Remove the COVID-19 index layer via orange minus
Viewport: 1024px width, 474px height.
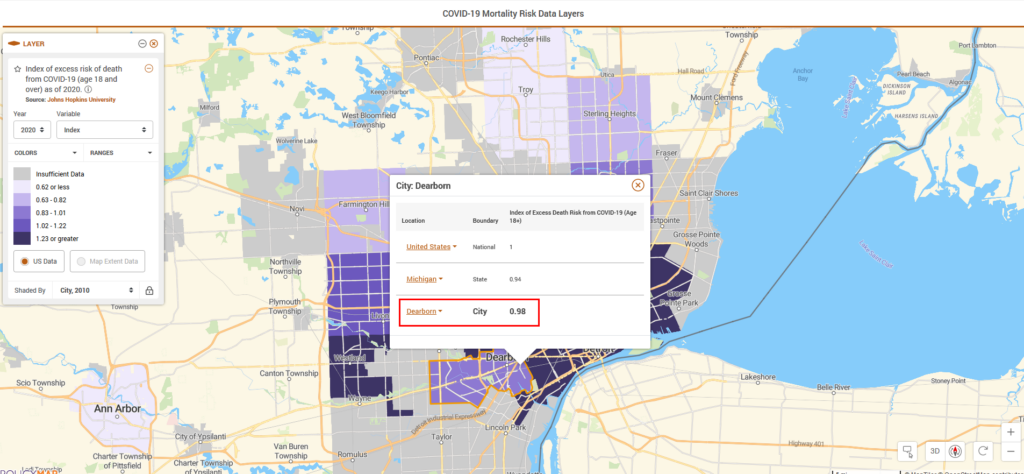[x=149, y=68]
